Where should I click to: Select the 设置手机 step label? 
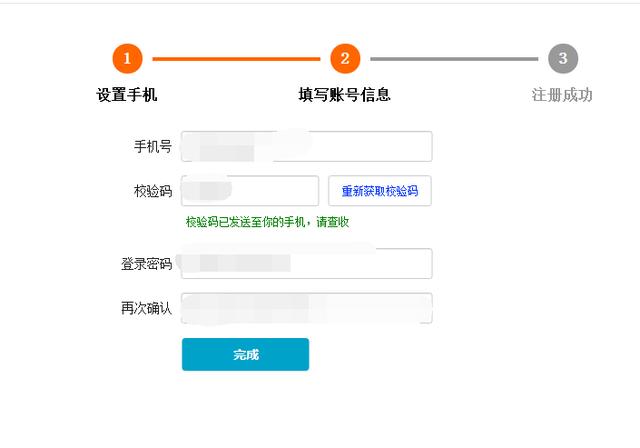click(x=127, y=95)
